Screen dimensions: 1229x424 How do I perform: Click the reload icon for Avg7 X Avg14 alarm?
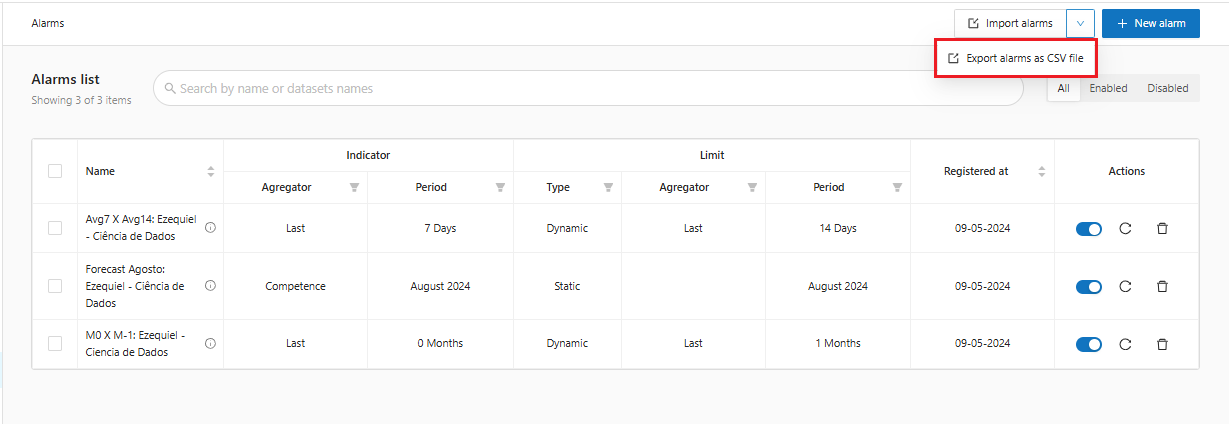pyautogui.click(x=1125, y=229)
